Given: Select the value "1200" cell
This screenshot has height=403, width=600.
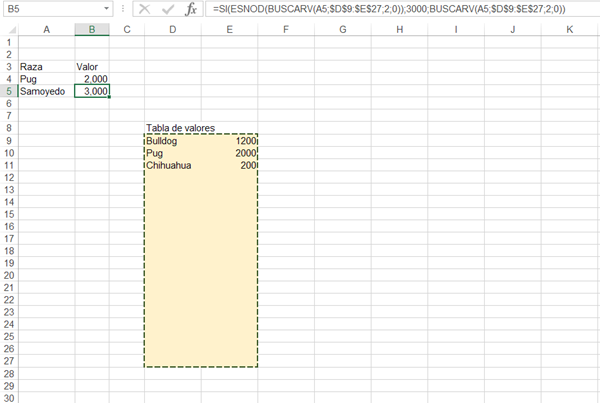Looking at the screenshot, I should 229,141.
